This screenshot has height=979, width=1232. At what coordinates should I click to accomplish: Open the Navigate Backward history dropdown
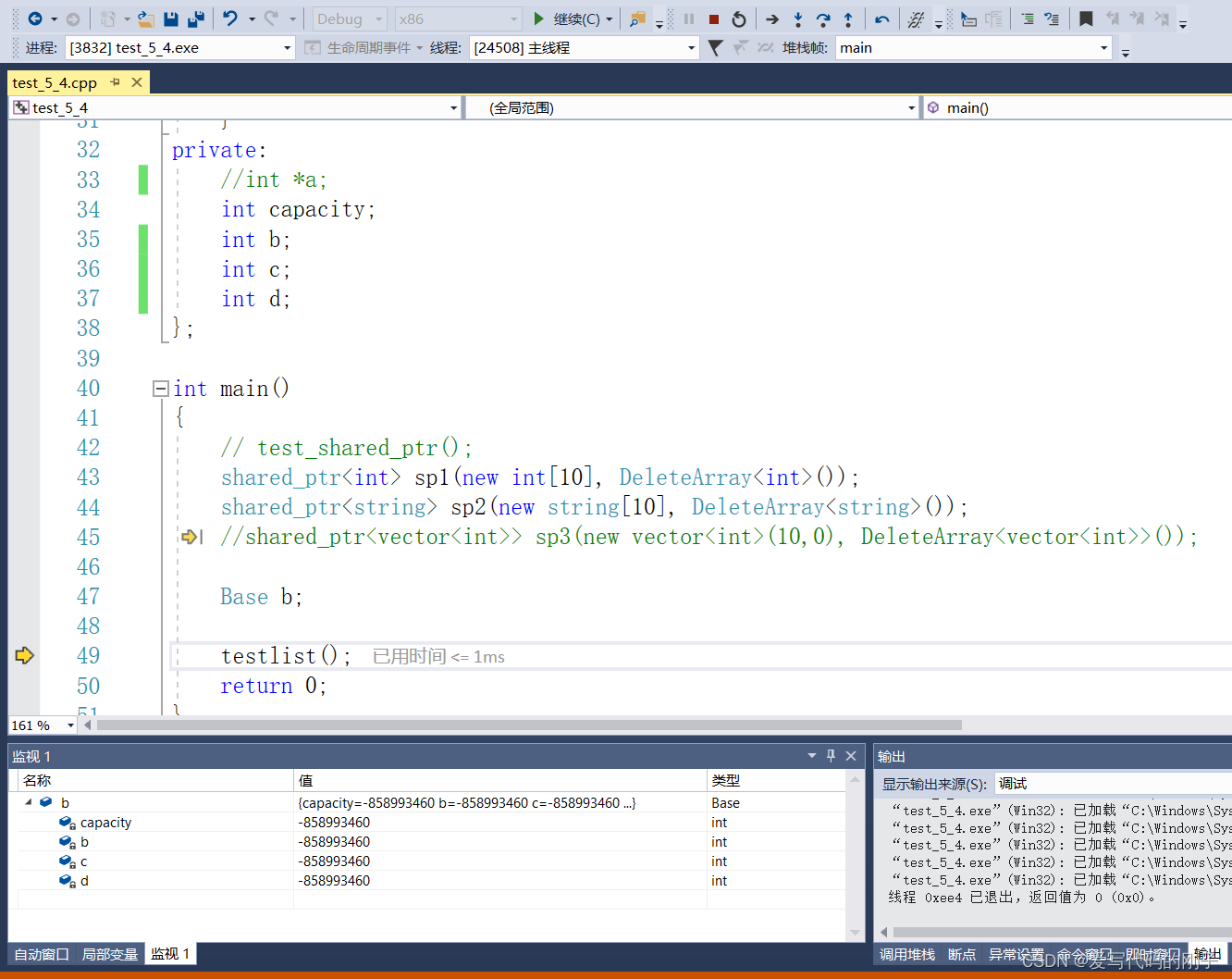(x=54, y=19)
